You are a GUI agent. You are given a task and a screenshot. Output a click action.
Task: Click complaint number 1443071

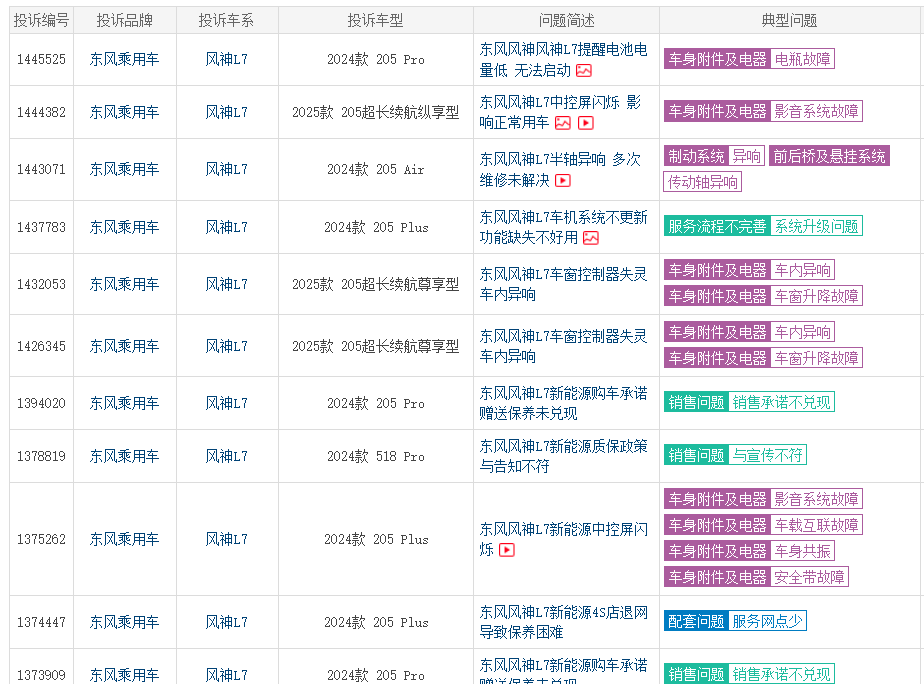[41, 170]
